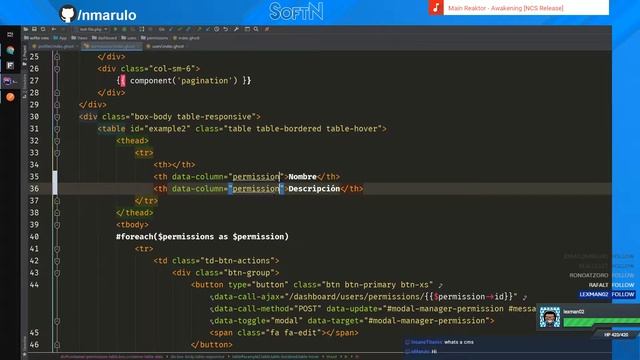
Task: Click FOLLOW next to RONOATZORO
Action: (623, 276)
